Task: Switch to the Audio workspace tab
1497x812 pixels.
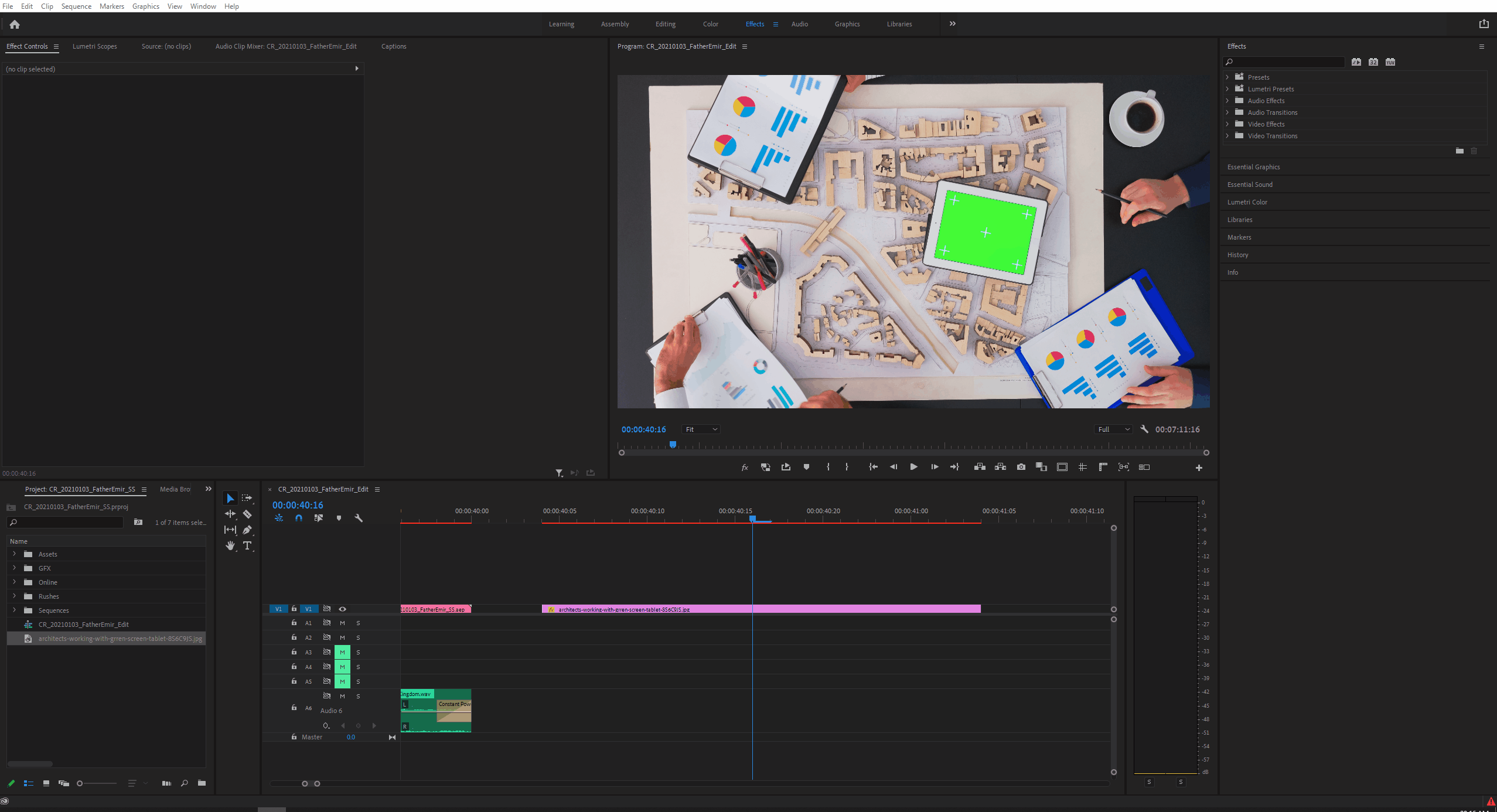Action: 800,23
